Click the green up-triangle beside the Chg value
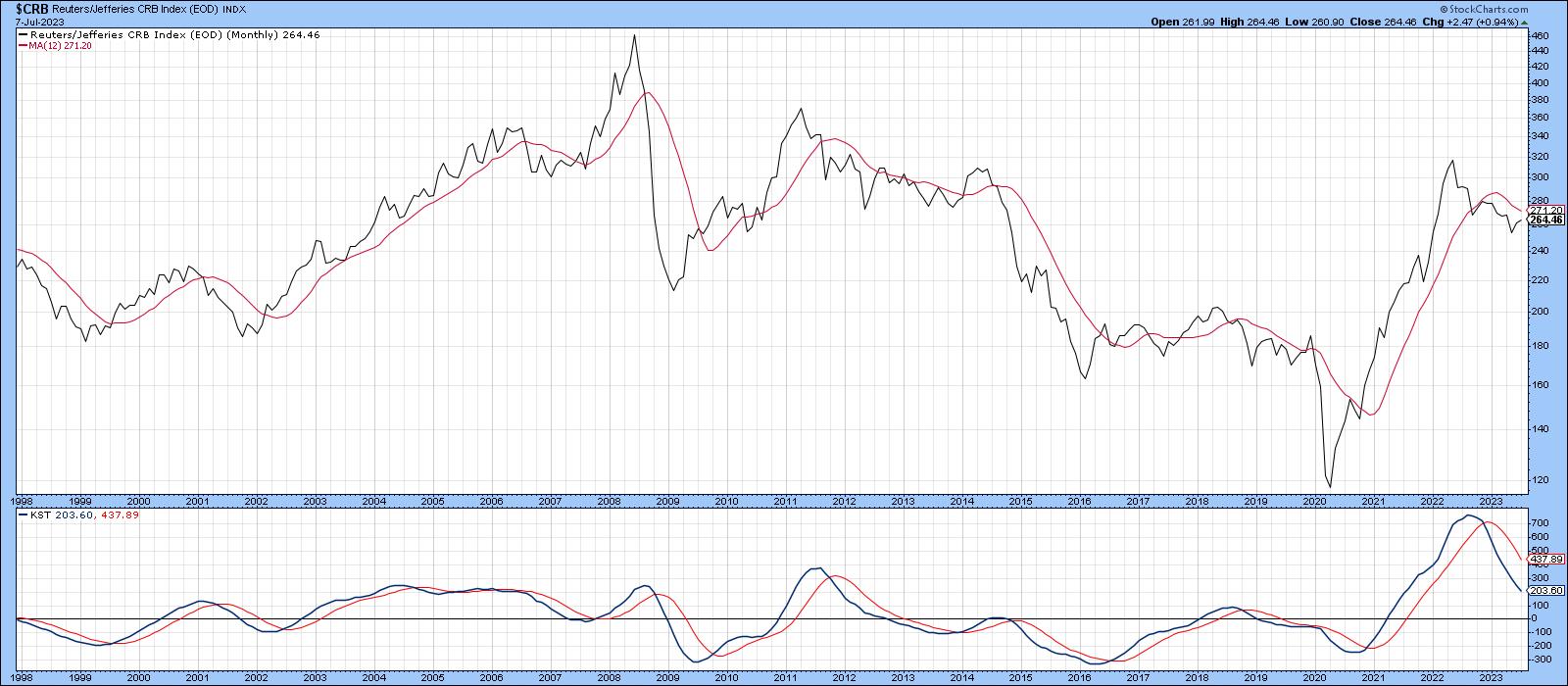 point(1525,22)
